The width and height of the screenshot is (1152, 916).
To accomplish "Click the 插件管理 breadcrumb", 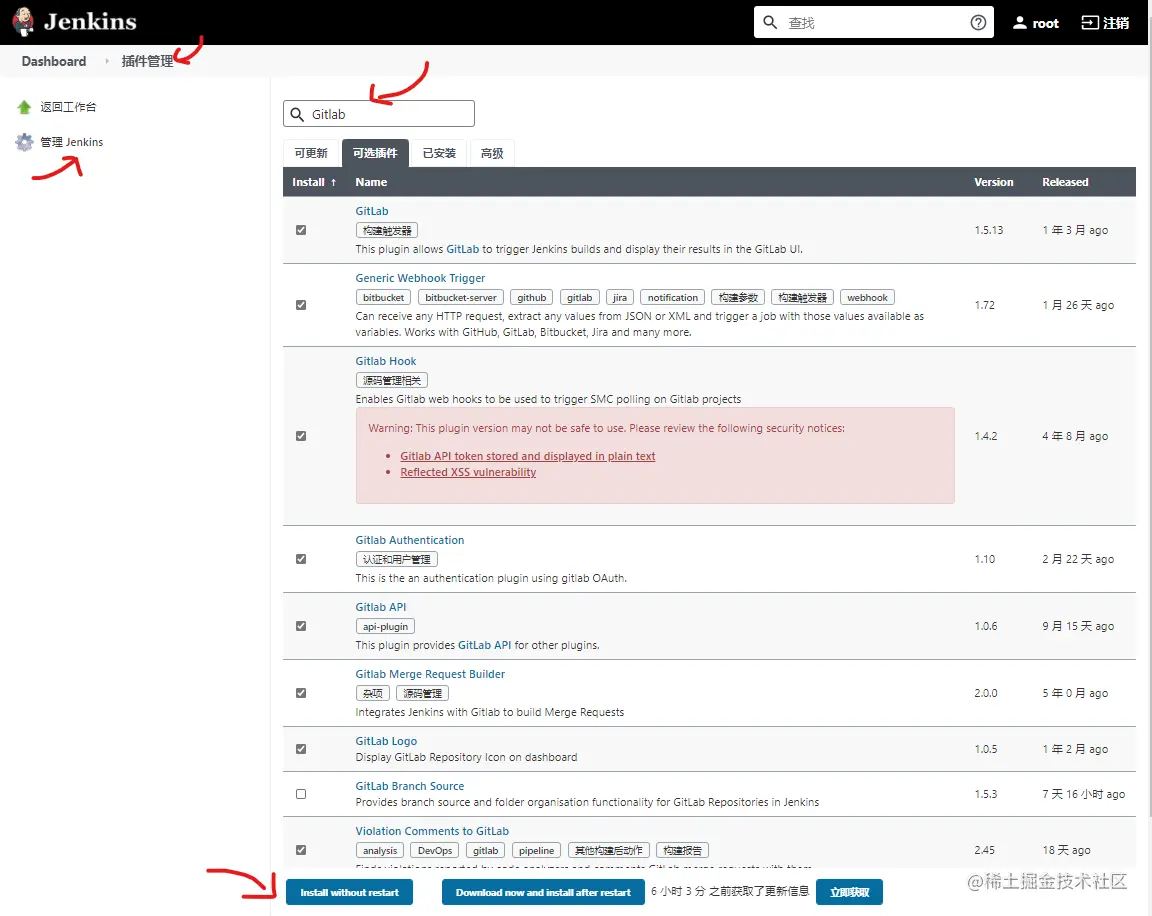I will click(x=147, y=61).
